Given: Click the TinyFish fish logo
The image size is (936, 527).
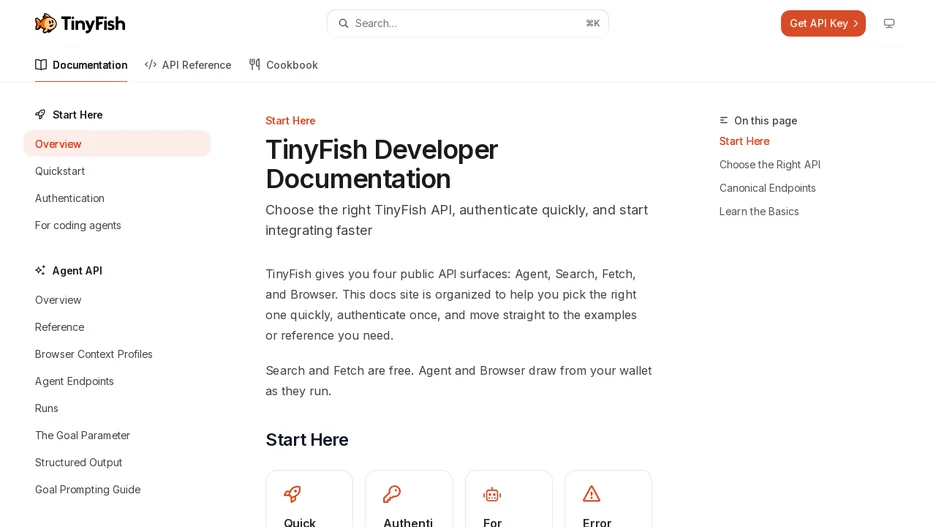Looking at the screenshot, I should click(x=46, y=23).
